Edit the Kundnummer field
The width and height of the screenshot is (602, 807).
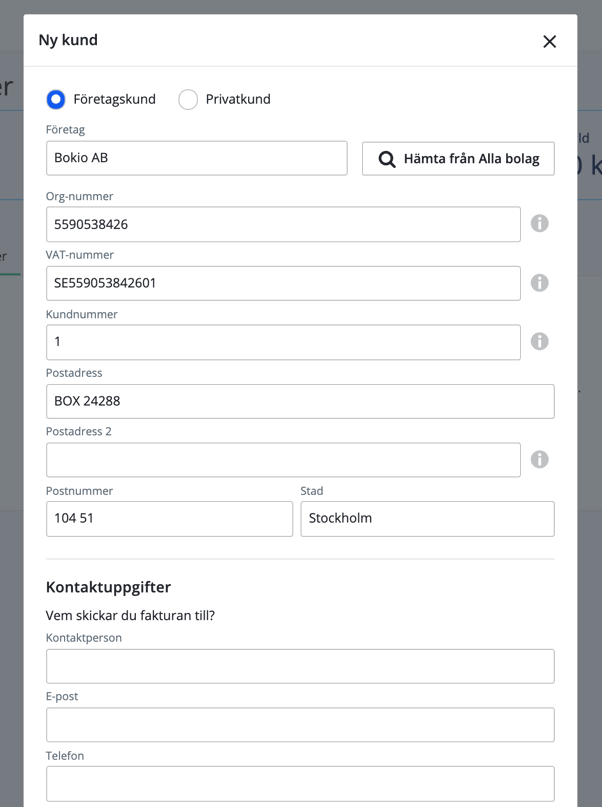coord(283,342)
